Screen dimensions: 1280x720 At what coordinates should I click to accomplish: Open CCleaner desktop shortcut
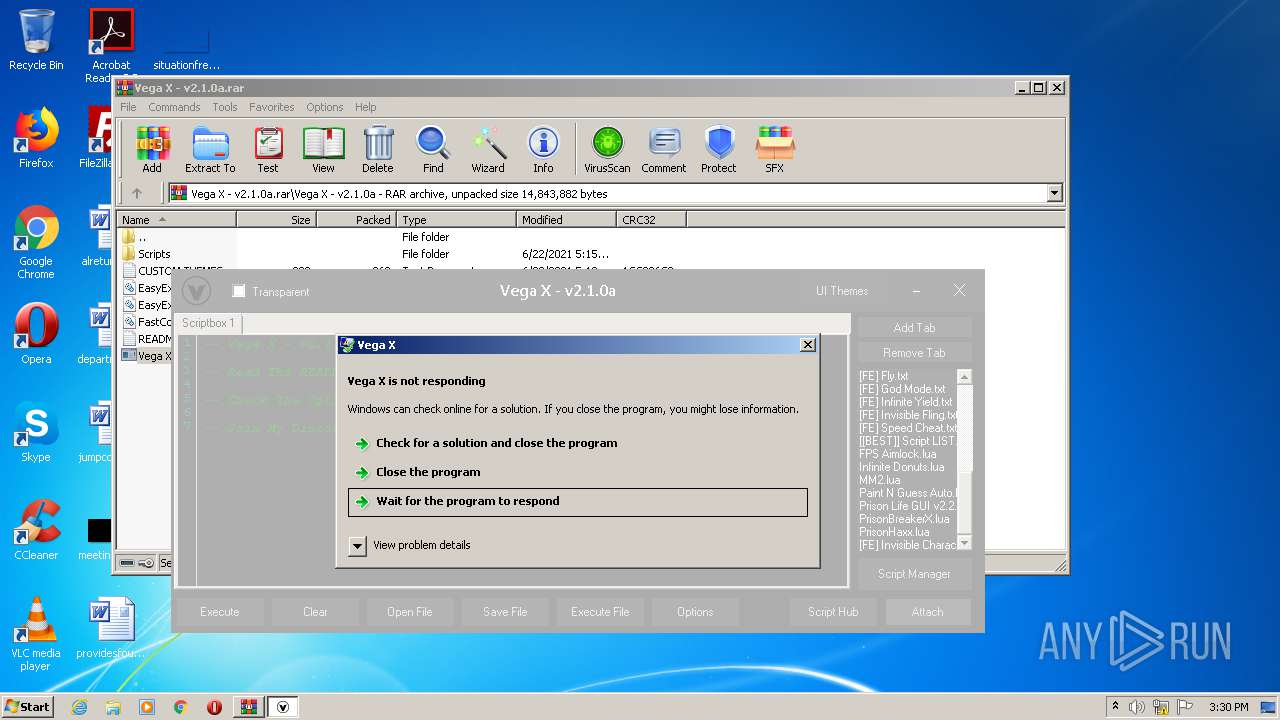point(36,530)
